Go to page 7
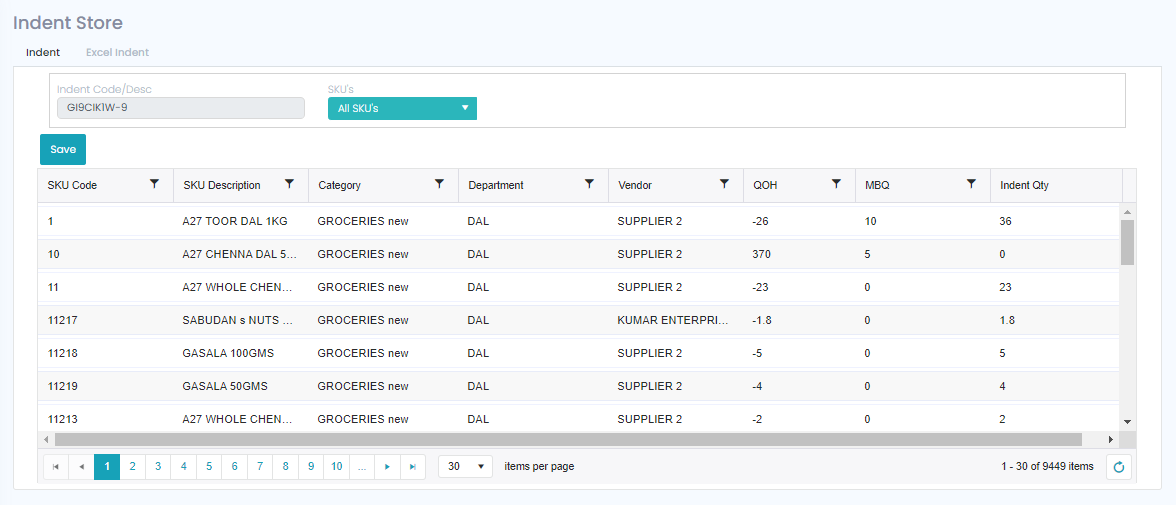1176x505 pixels. coord(260,467)
